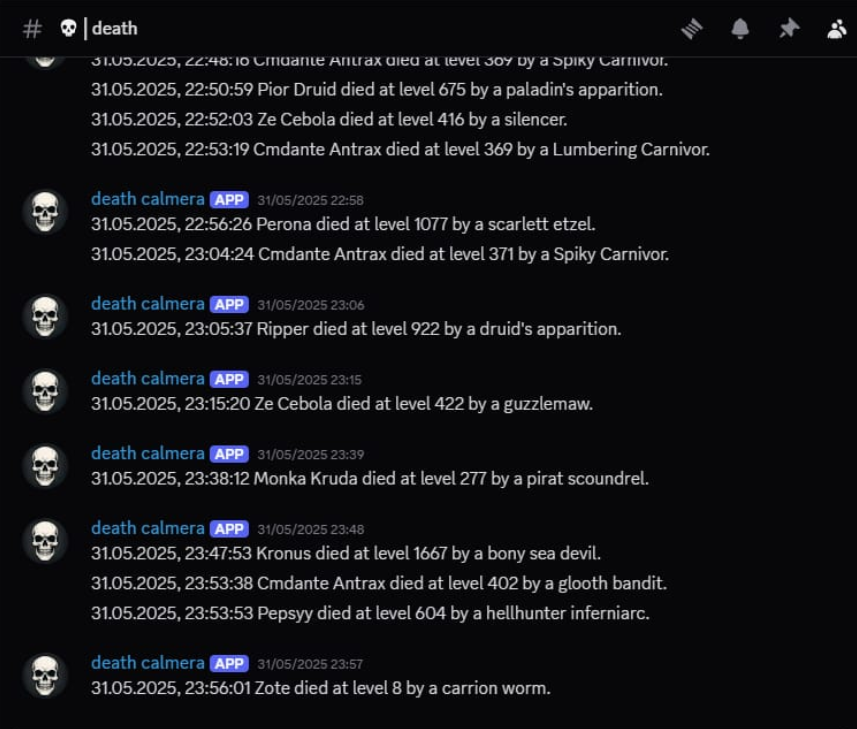Toggle the member list icon
This screenshot has height=729, width=857.
[836, 29]
